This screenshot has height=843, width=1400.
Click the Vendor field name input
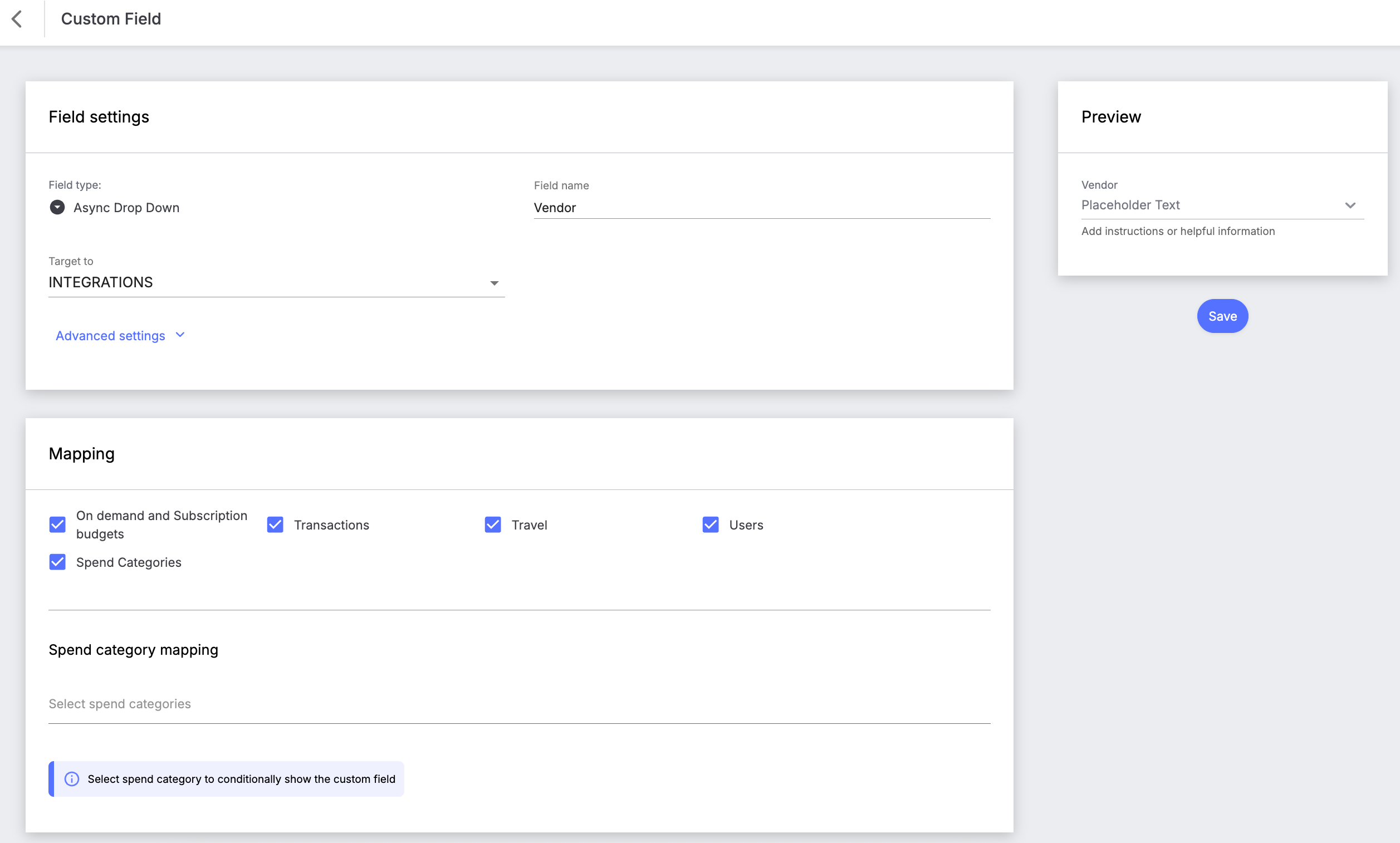click(x=762, y=208)
